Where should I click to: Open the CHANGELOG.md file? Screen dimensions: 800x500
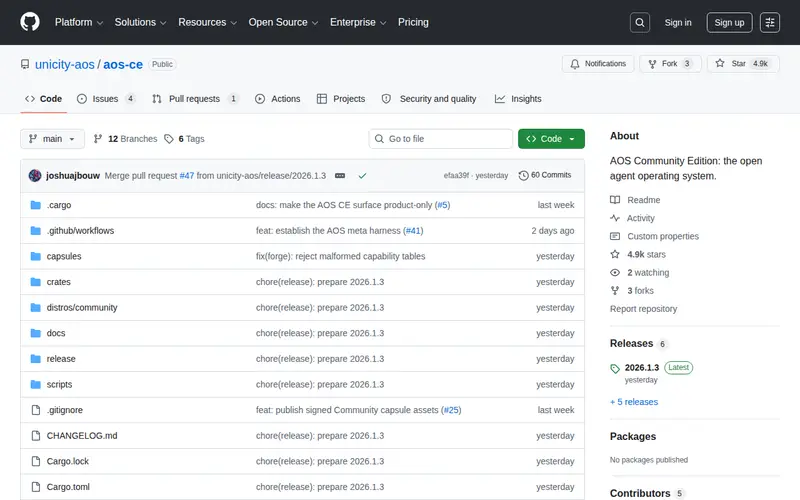point(82,436)
